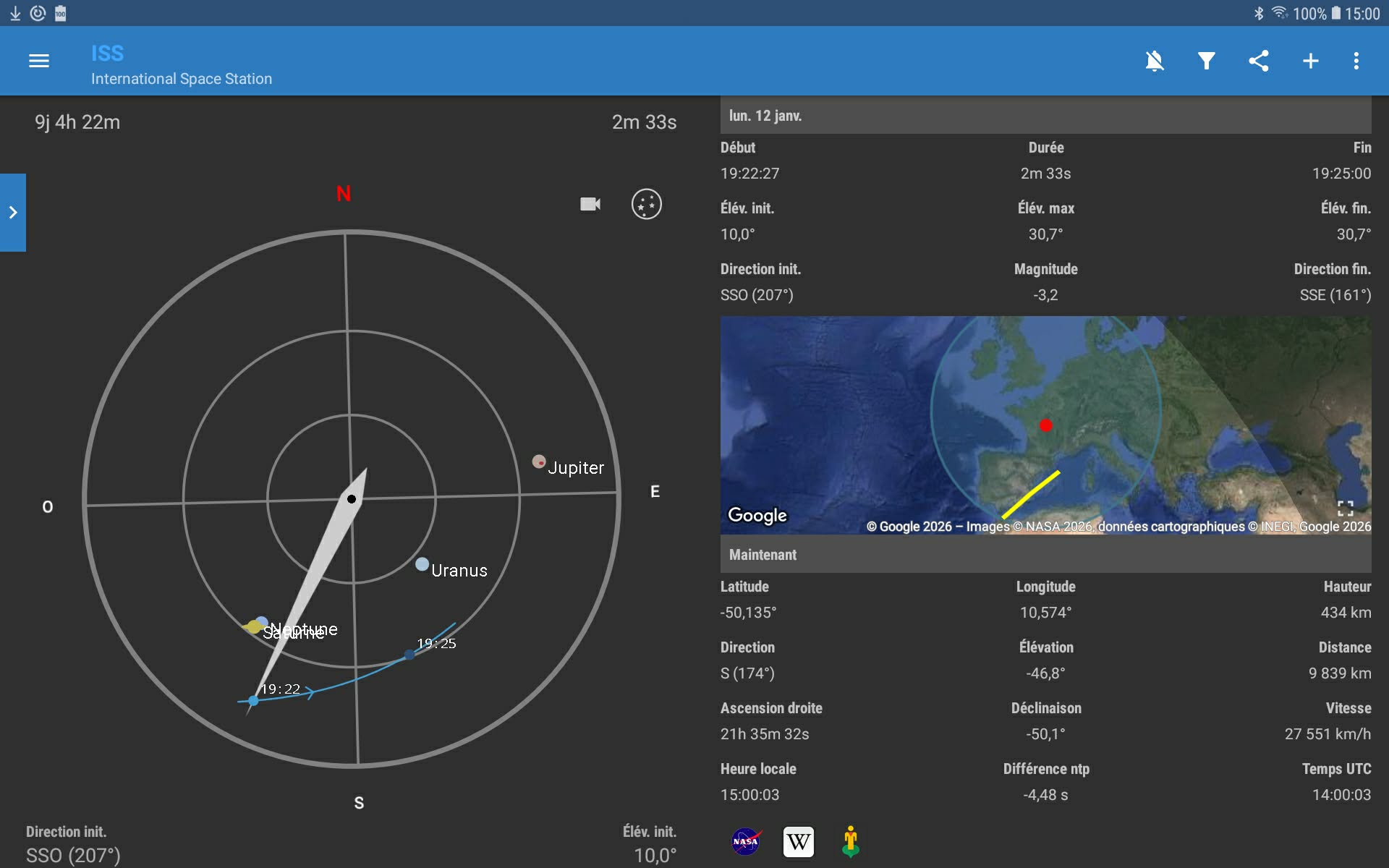Image resolution: width=1389 pixels, height=868 pixels.
Task: Select the 19:25 pass end marker
Action: pyautogui.click(x=409, y=655)
